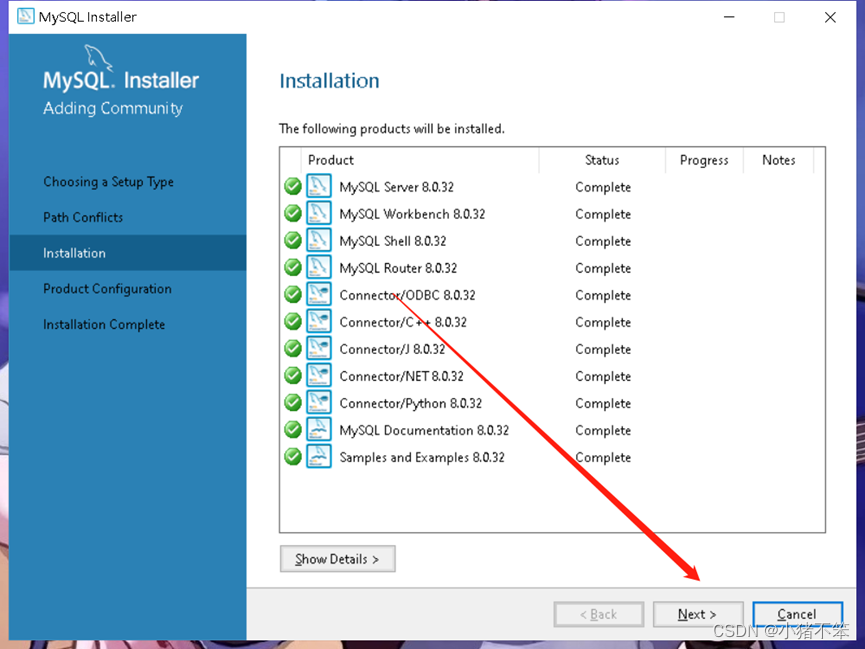
Task: Click Complete status for MySQL Documentation
Action: [x=603, y=430]
